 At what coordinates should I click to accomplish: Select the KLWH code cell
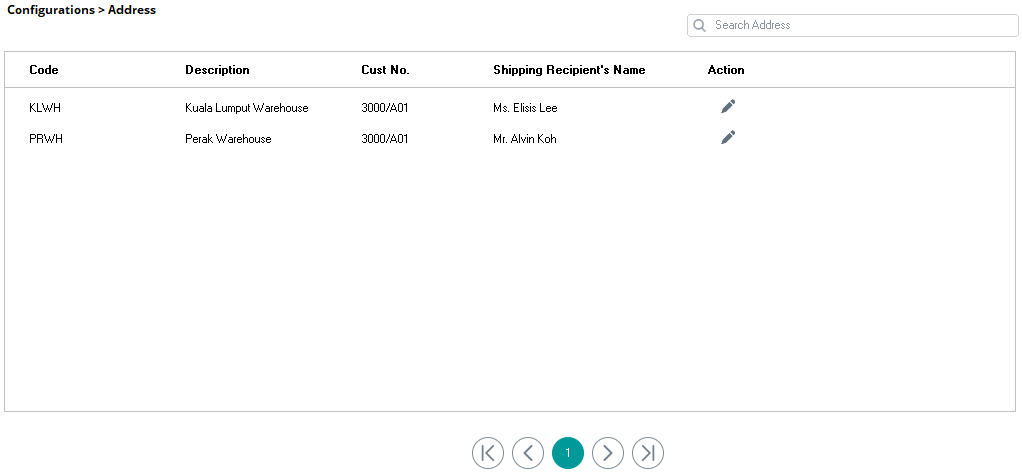(x=45, y=108)
